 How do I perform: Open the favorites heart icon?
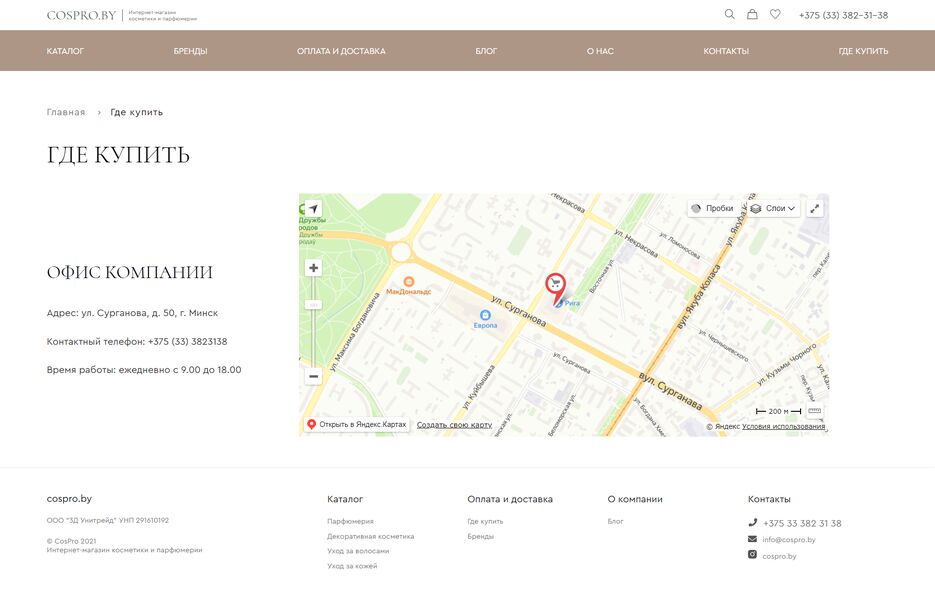pos(775,15)
